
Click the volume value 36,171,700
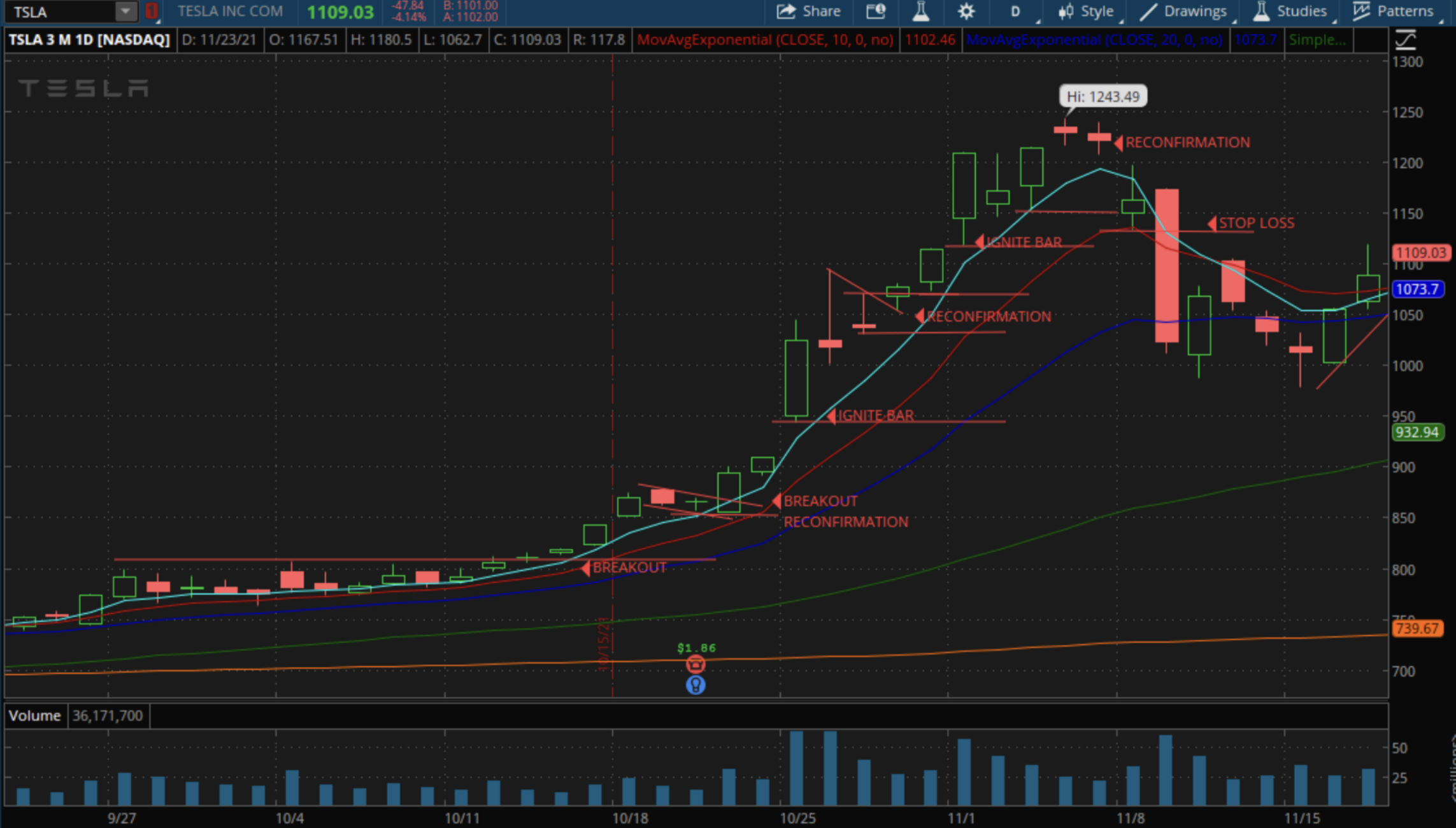tap(108, 715)
